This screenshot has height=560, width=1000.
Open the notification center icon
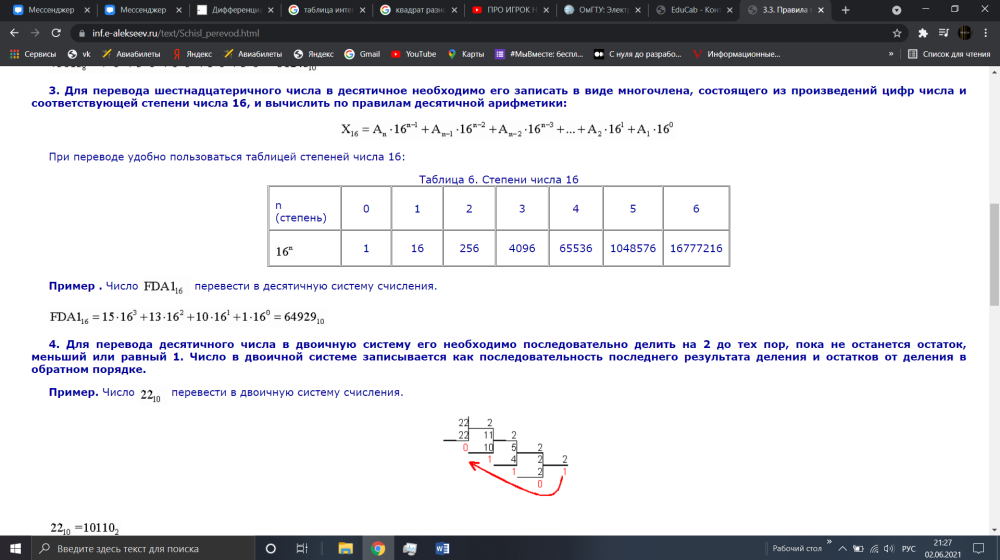978,549
